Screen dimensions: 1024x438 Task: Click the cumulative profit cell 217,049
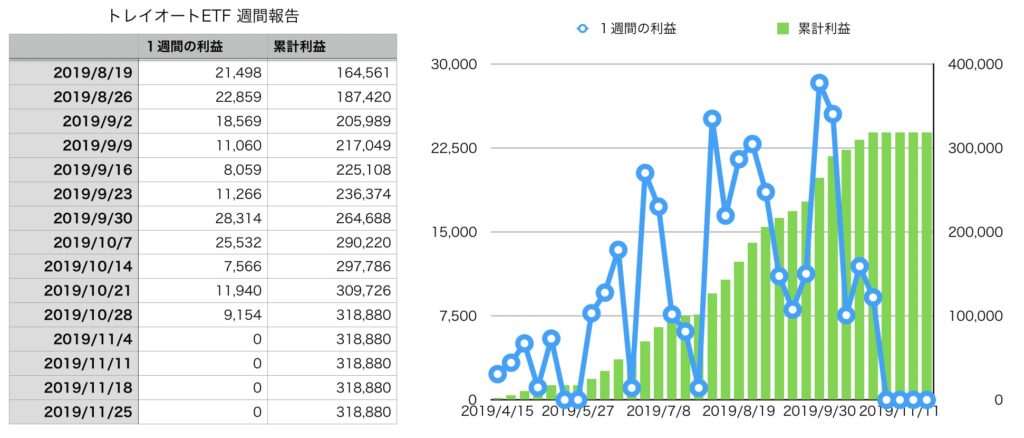pos(332,145)
